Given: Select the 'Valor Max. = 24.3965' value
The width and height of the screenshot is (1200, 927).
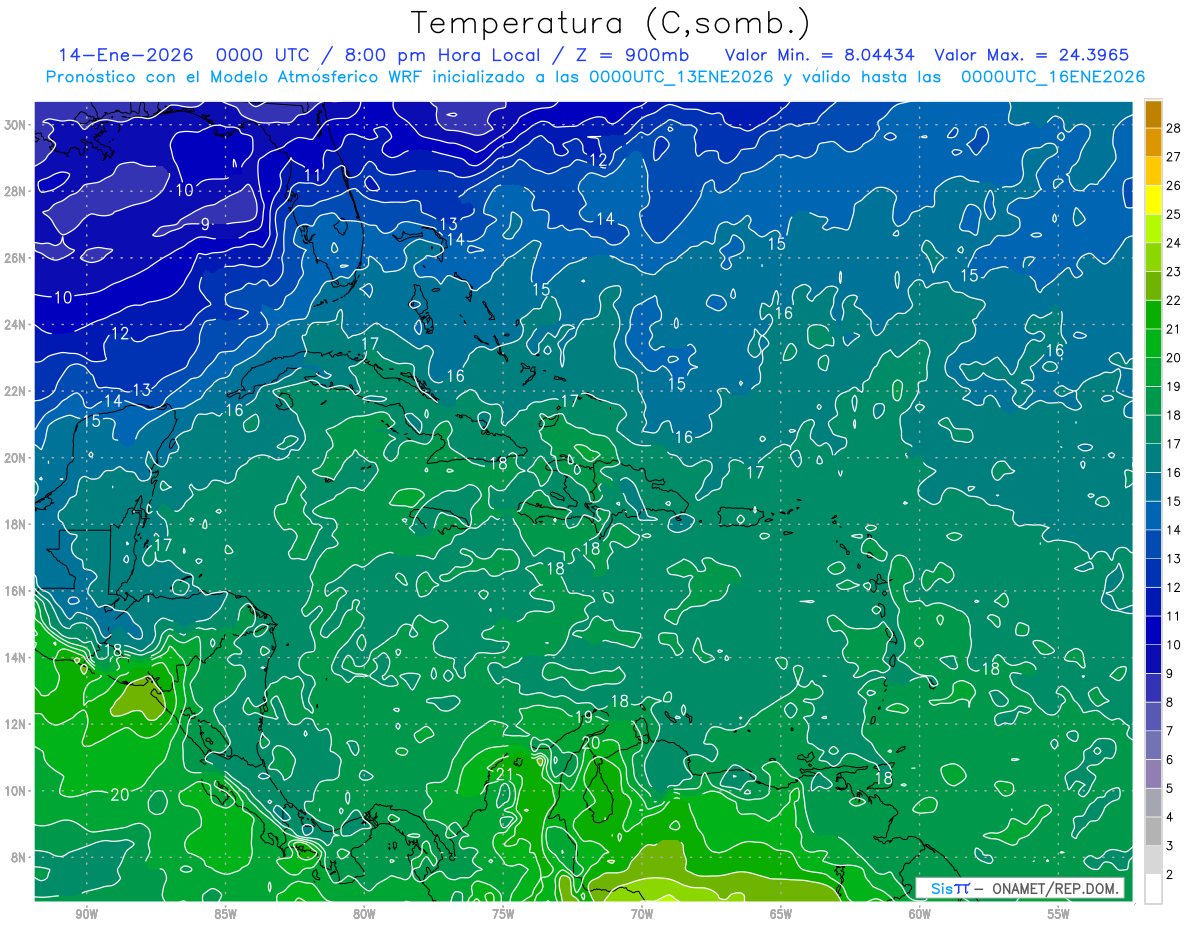Looking at the screenshot, I should coord(1031,54).
